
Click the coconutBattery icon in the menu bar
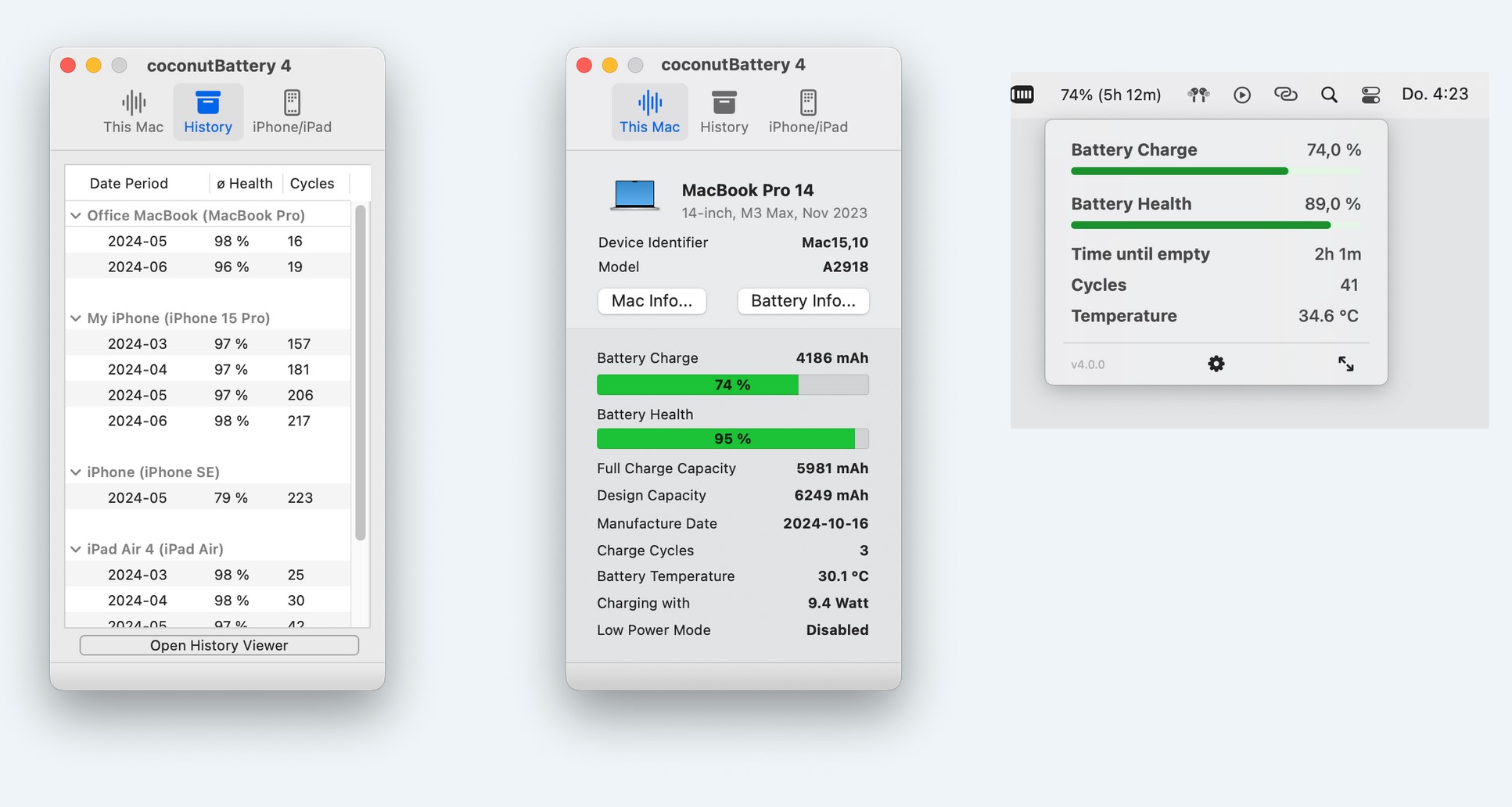coord(1022,94)
